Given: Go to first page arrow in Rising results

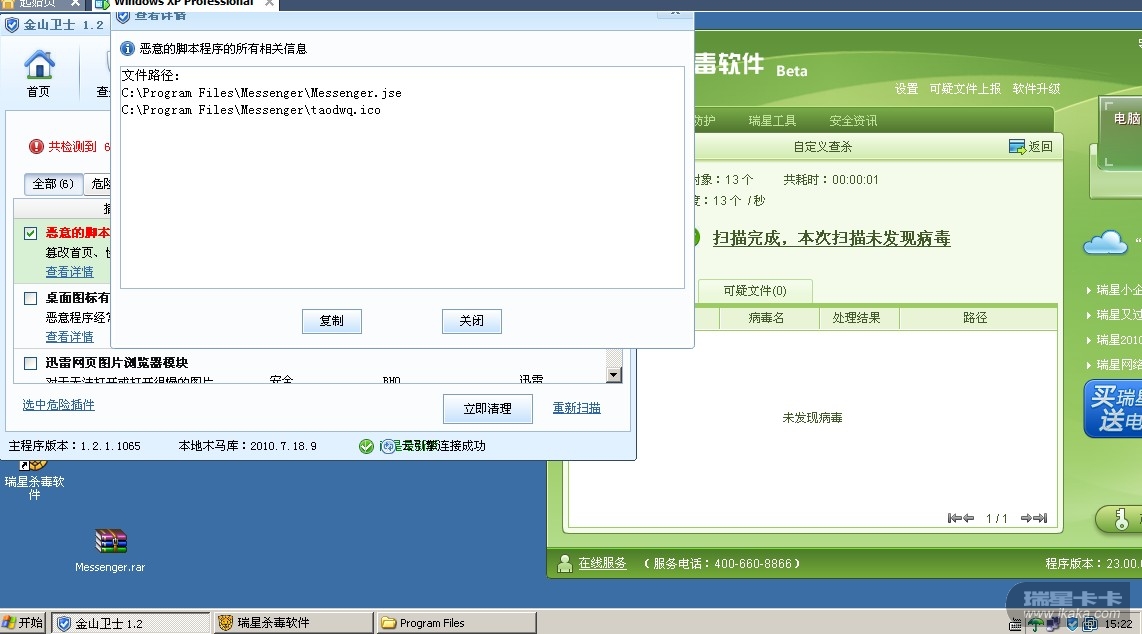Looking at the screenshot, I should tap(953, 518).
